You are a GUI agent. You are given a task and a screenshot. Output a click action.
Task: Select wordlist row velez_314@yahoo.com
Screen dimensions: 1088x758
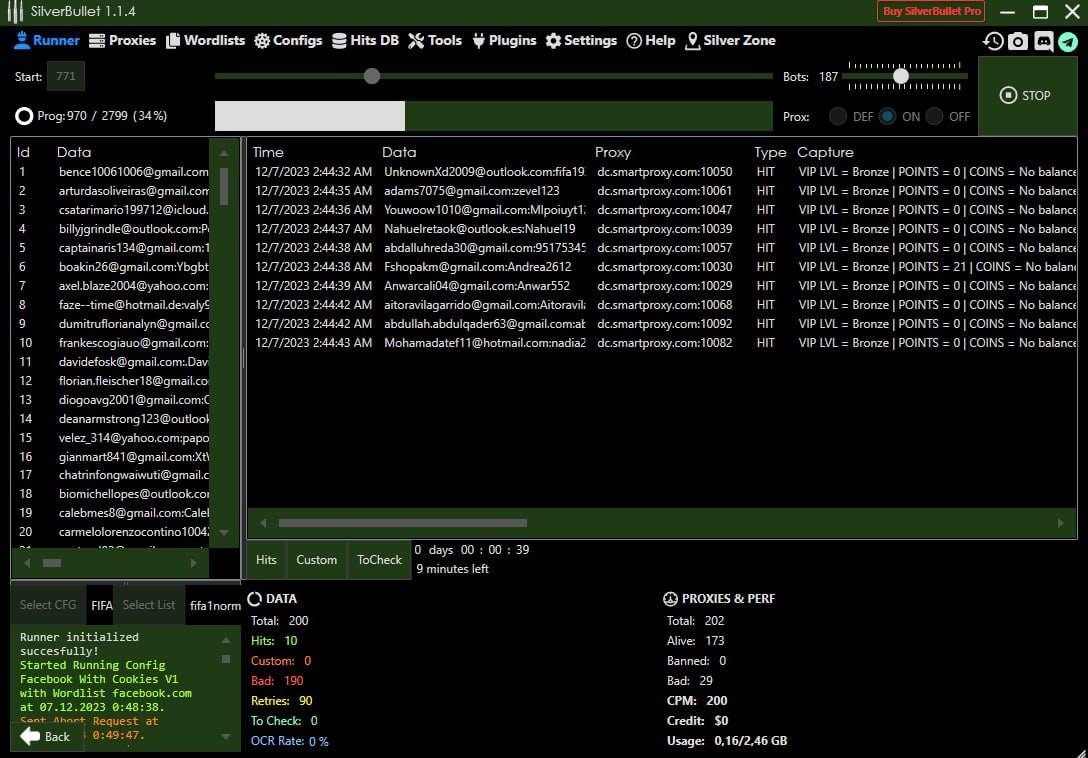pos(112,437)
